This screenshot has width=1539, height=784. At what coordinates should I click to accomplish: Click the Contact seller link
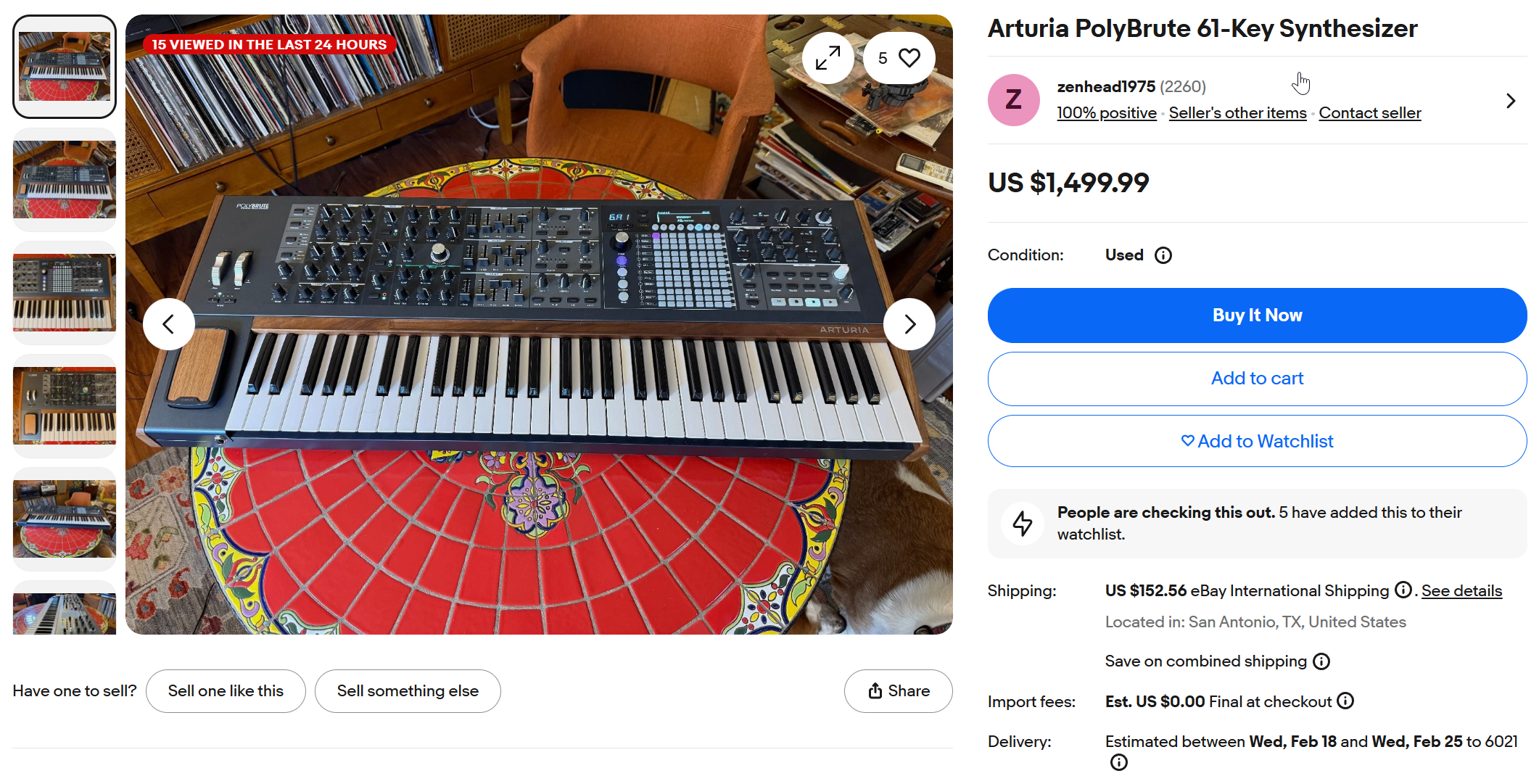point(1369,113)
